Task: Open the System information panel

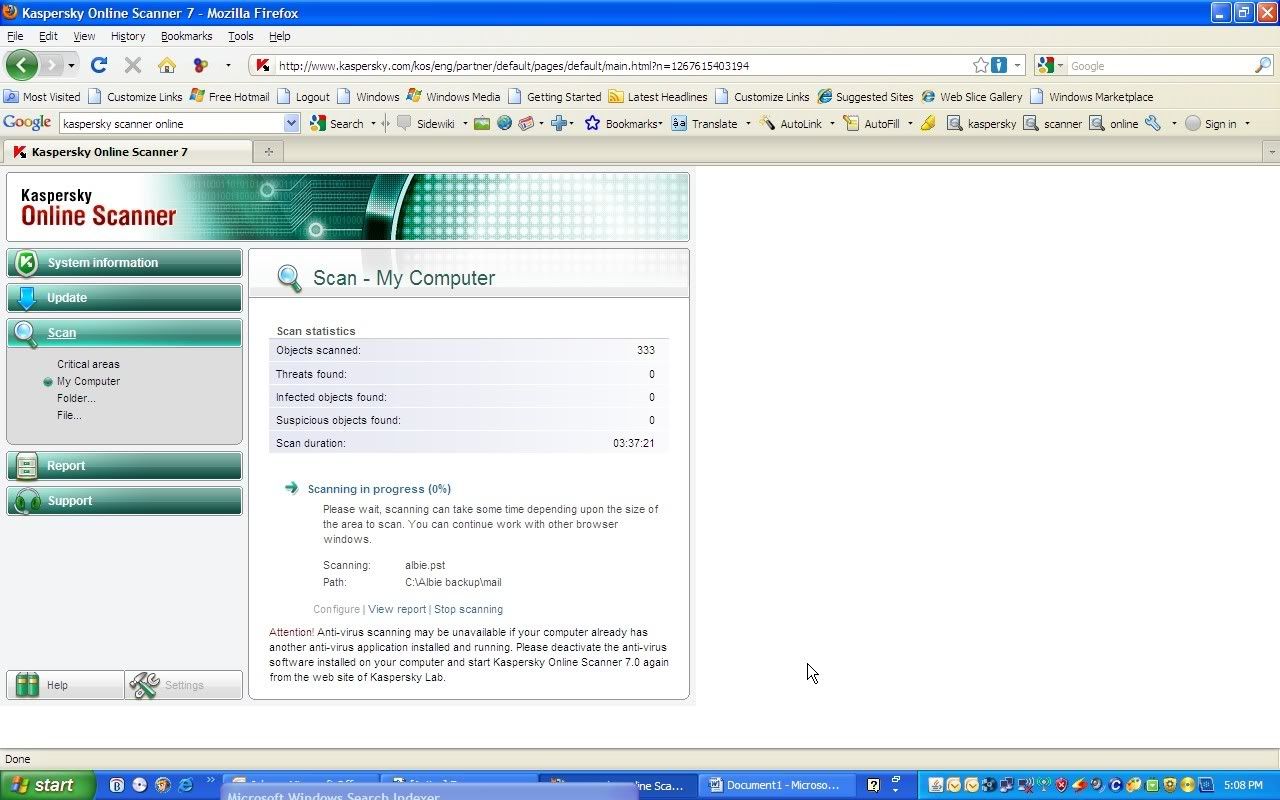Action: click(125, 263)
